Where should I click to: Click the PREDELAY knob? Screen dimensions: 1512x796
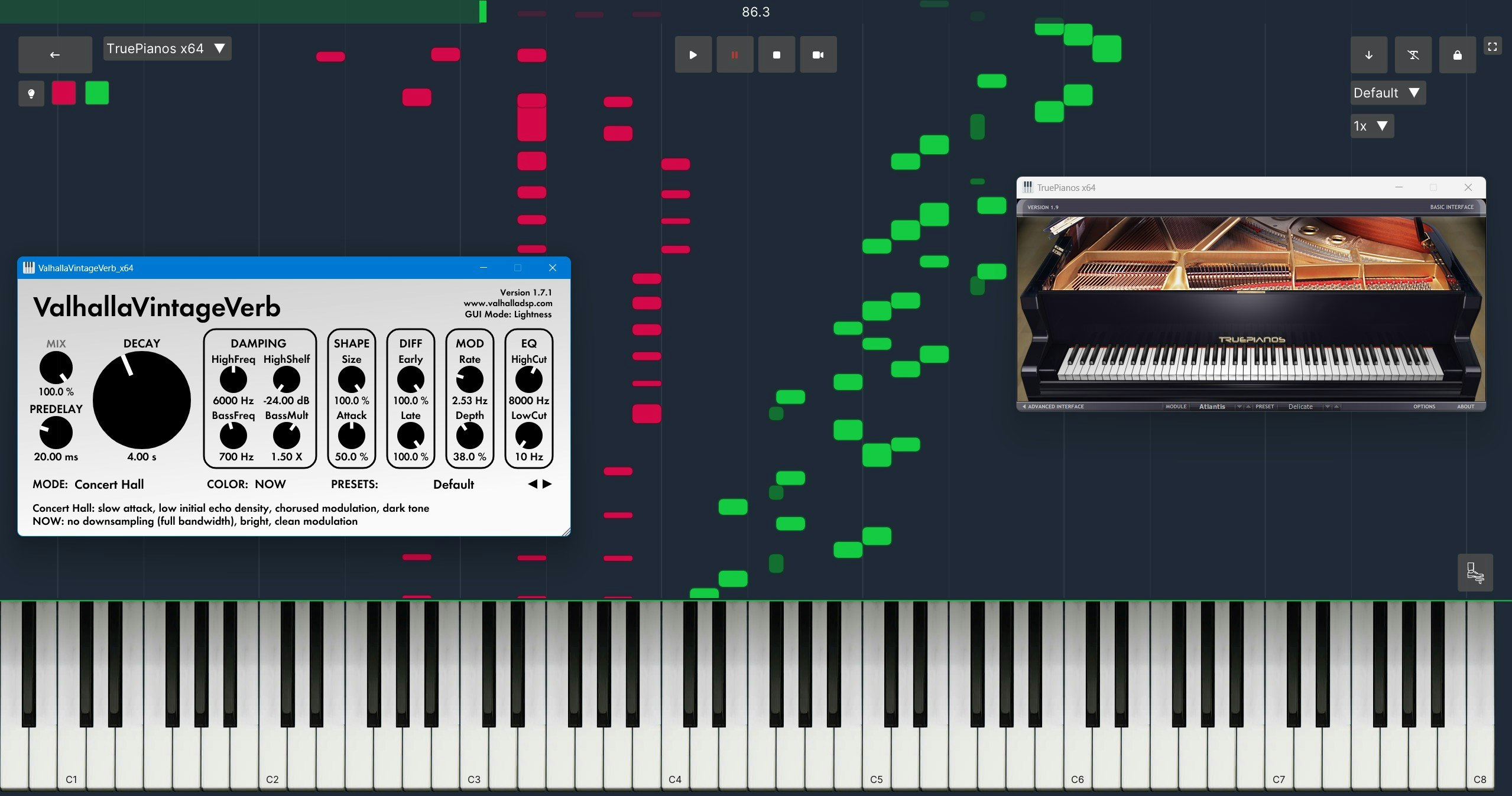pyautogui.click(x=56, y=433)
